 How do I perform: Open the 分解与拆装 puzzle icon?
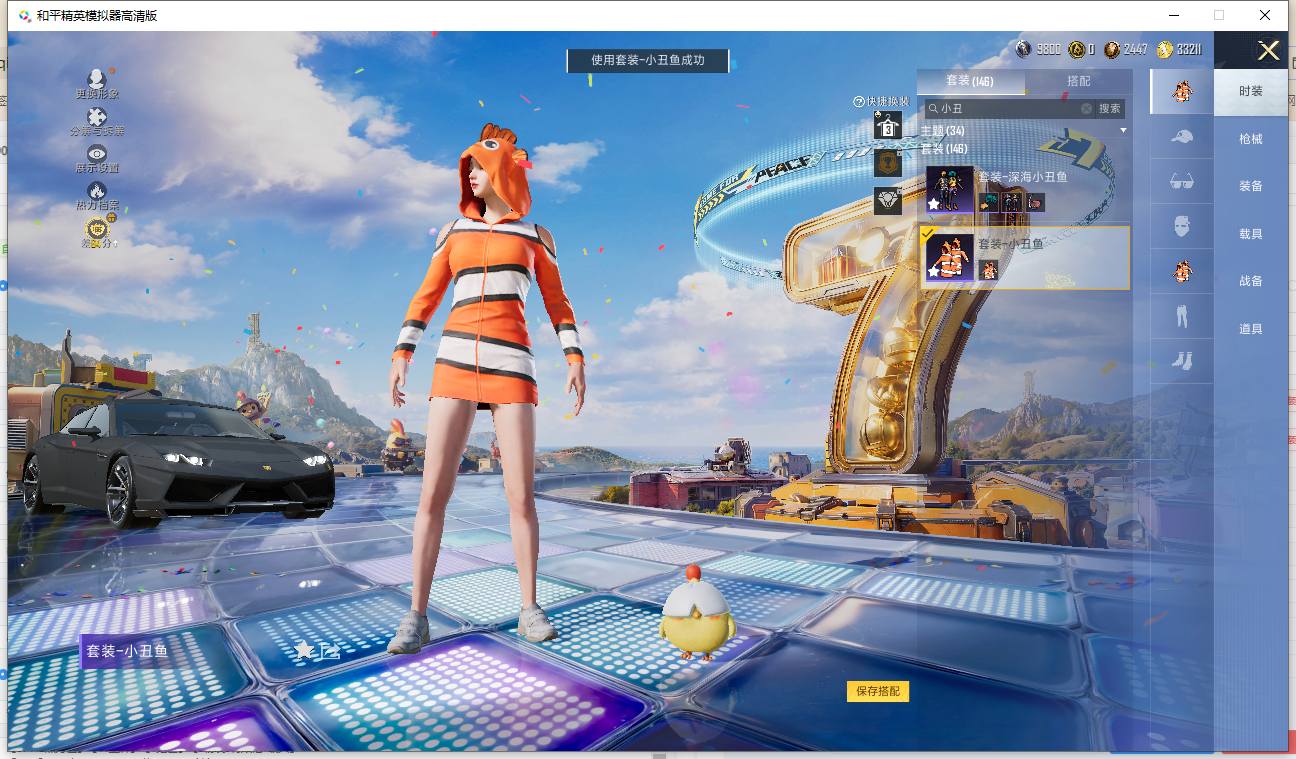(x=97, y=117)
